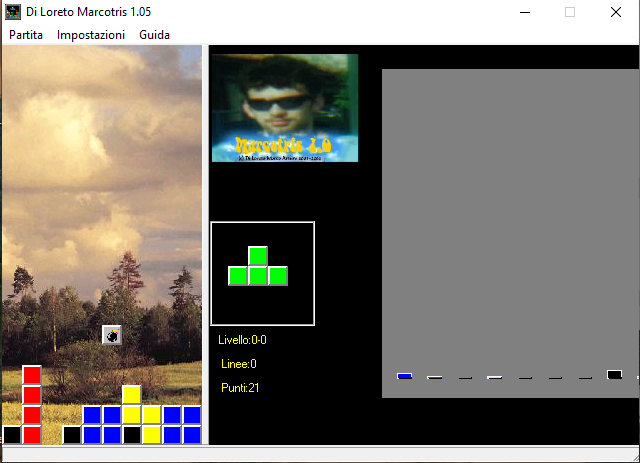This screenshot has width=640, height=463.
Task: Click the Linee:0 lines counter
Action: click(239, 364)
